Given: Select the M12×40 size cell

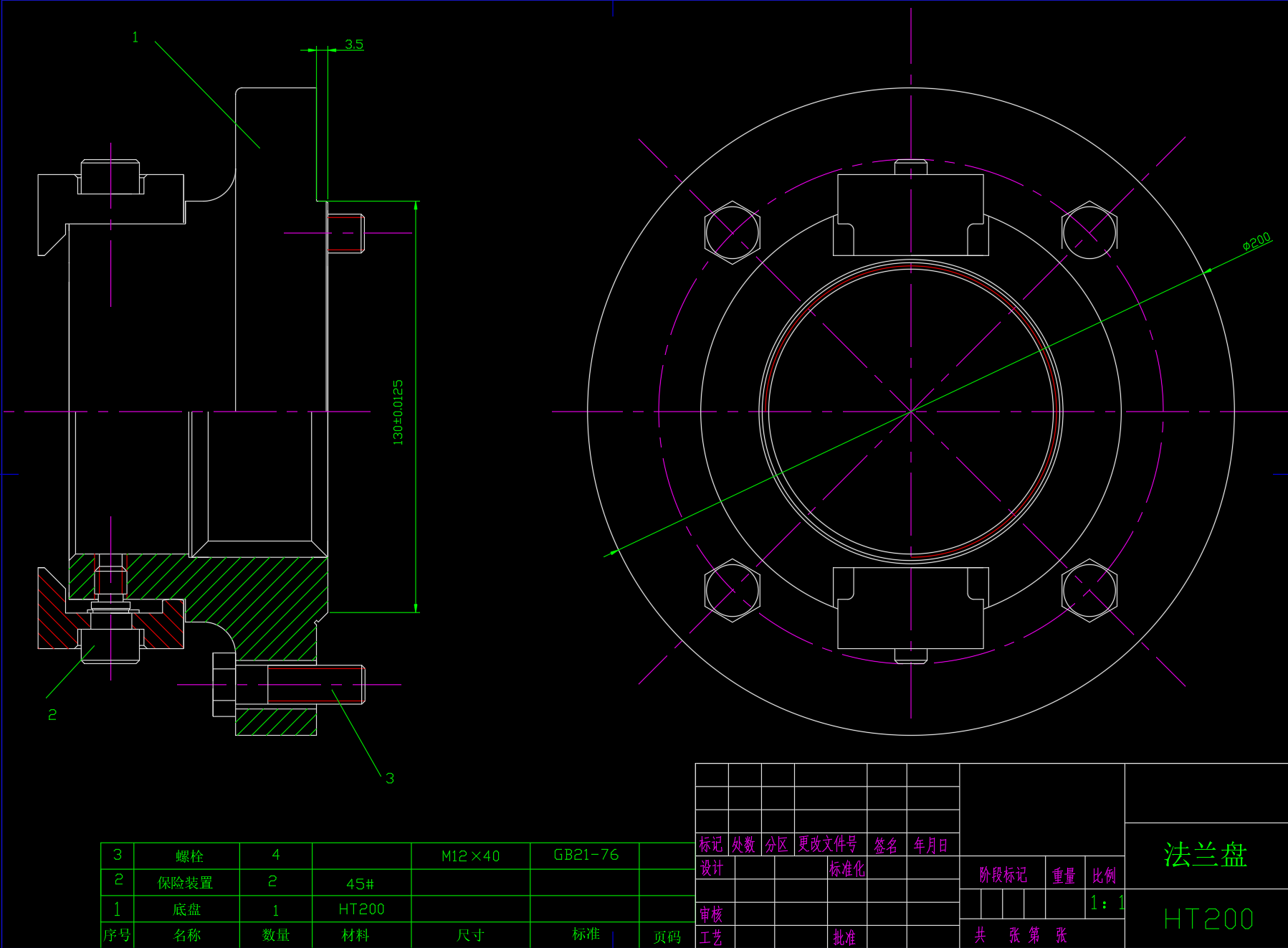Looking at the screenshot, I should tap(470, 856).
